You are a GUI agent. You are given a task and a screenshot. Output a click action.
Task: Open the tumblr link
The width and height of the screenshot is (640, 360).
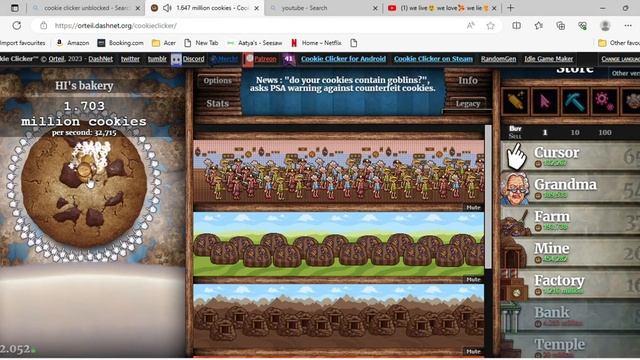coord(157,59)
